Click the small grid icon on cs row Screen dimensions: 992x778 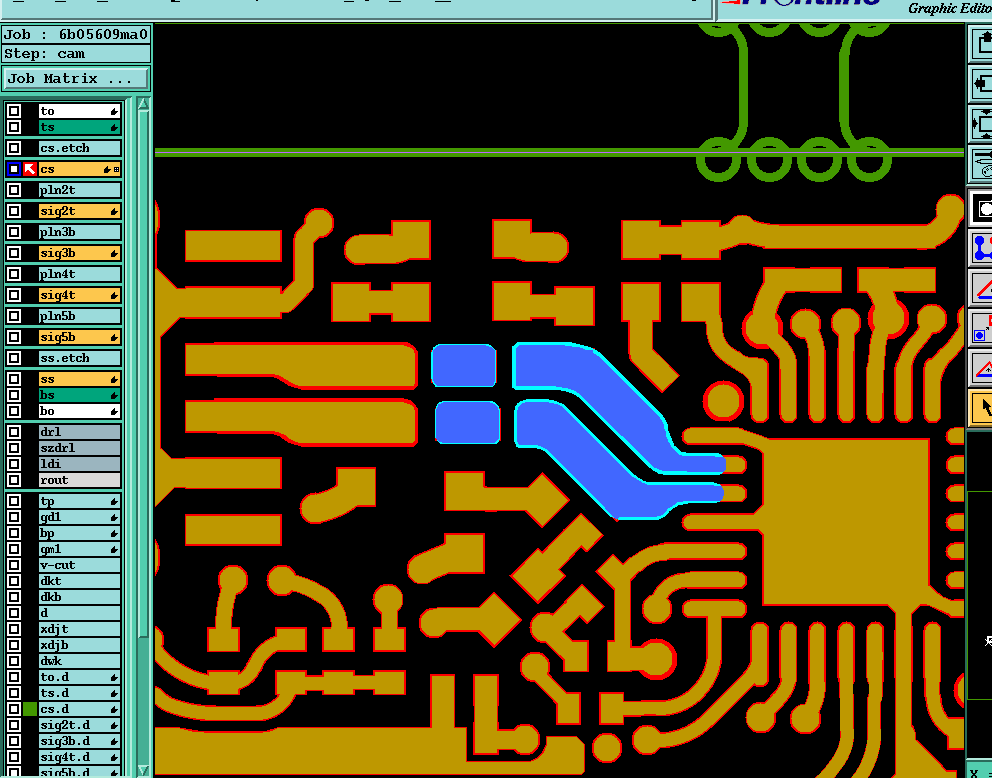tap(116, 170)
